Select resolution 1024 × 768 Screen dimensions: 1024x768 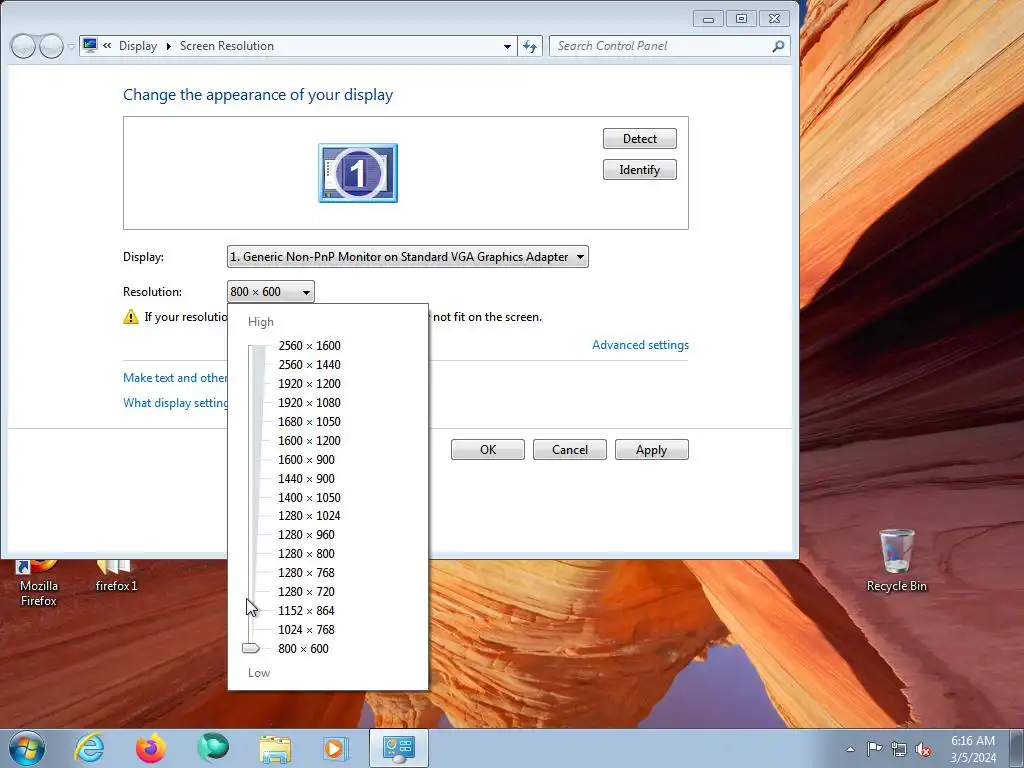tap(306, 629)
